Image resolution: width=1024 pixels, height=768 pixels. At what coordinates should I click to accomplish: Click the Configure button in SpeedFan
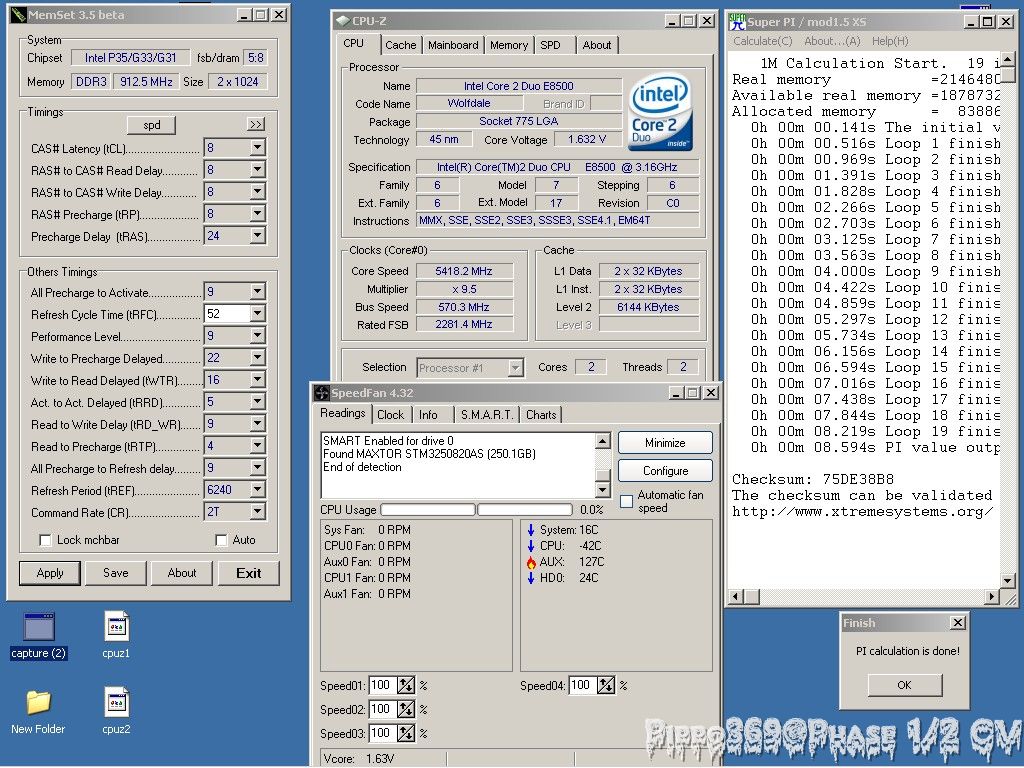(x=665, y=471)
